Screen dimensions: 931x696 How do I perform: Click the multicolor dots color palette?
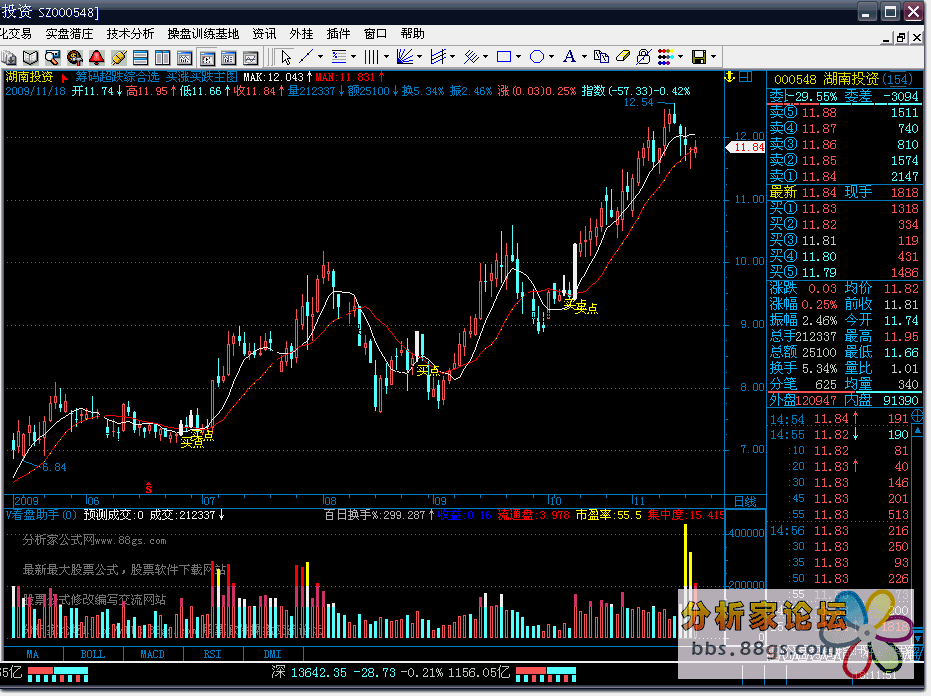664,57
